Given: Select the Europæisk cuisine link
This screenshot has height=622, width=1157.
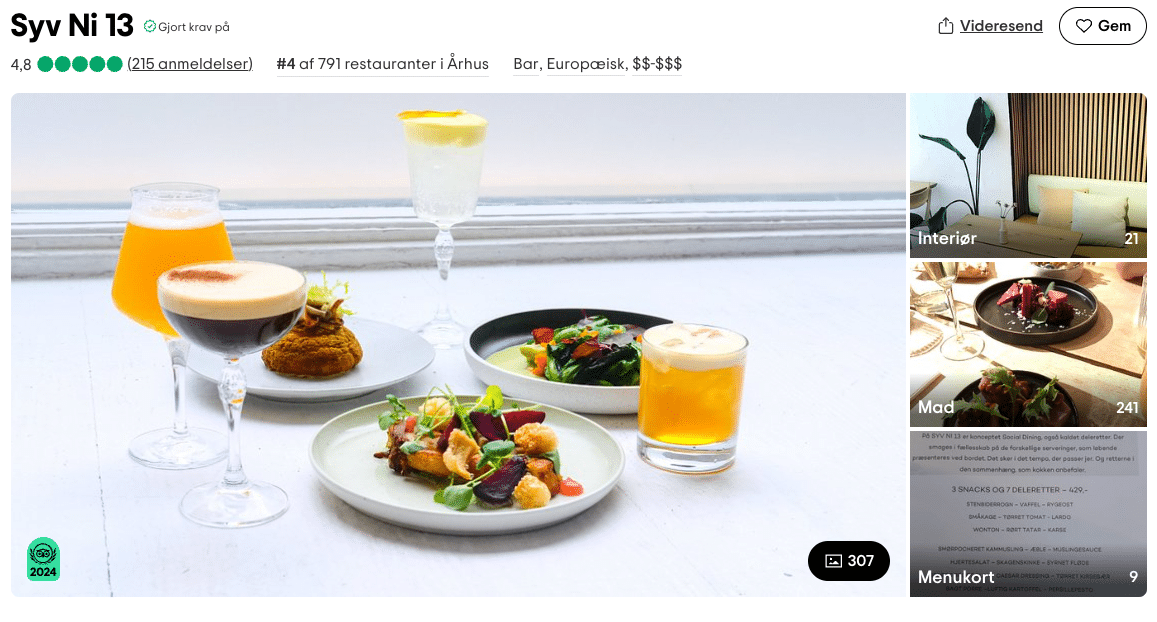Looking at the screenshot, I should coord(586,64).
